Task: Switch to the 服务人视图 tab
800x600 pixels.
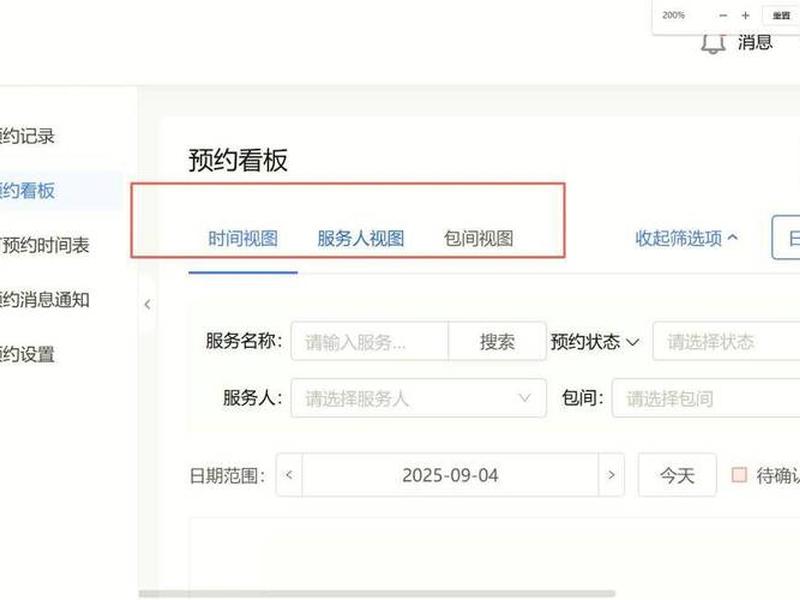Action: click(x=361, y=239)
